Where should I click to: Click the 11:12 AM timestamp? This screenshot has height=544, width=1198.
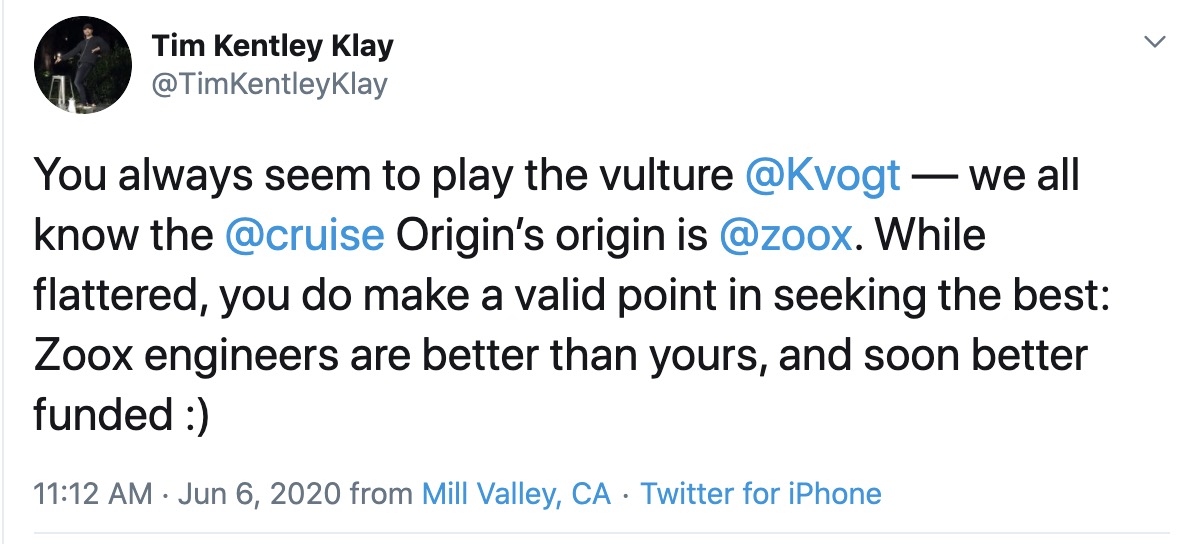(x=93, y=494)
